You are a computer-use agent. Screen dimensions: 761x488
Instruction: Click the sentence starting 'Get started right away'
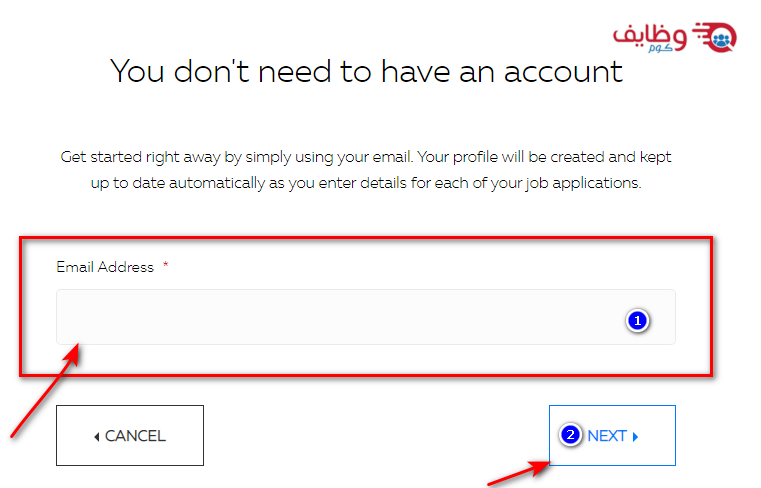pyautogui.click(x=366, y=157)
